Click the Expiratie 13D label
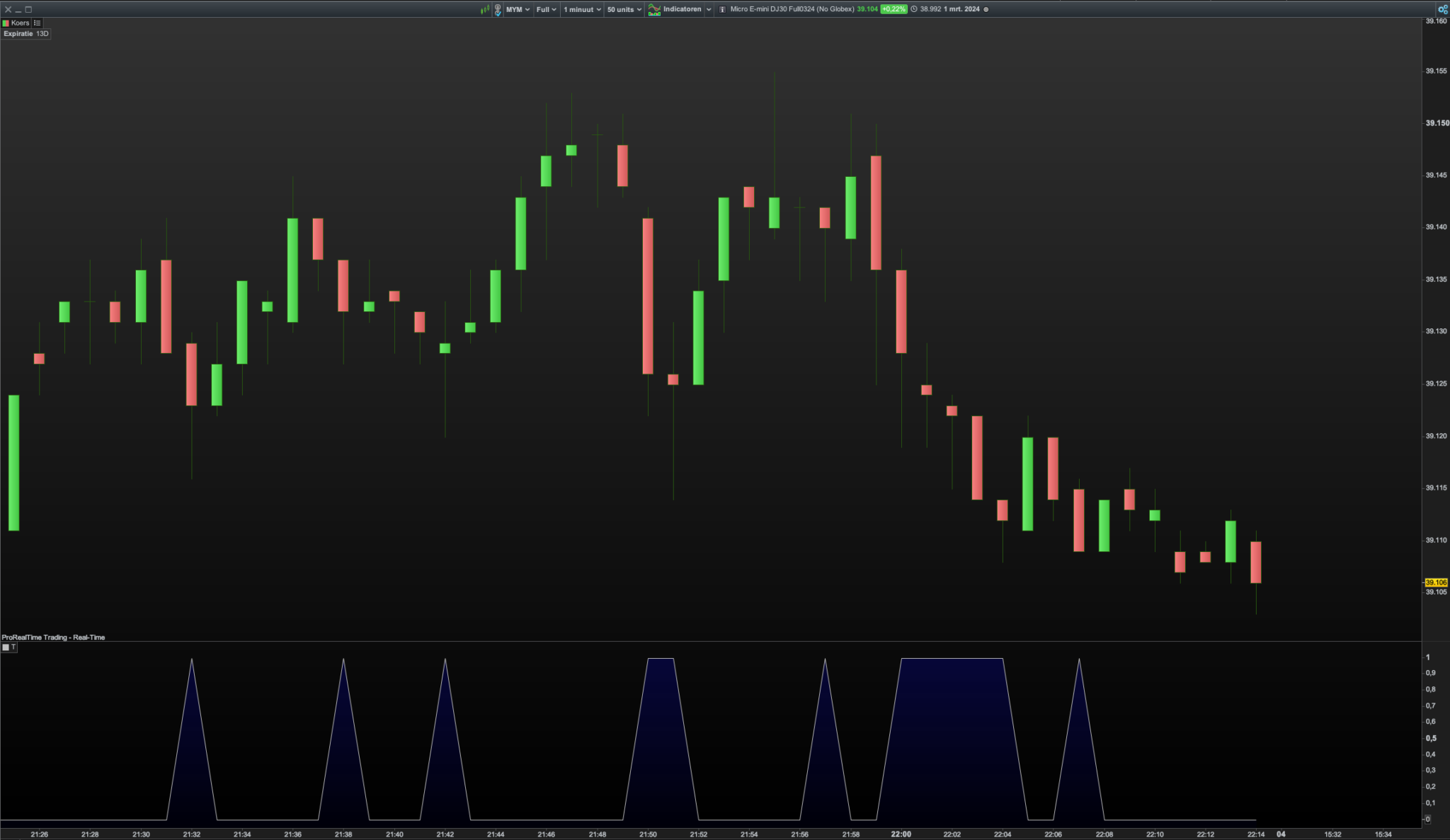1450x840 pixels. pos(25,33)
